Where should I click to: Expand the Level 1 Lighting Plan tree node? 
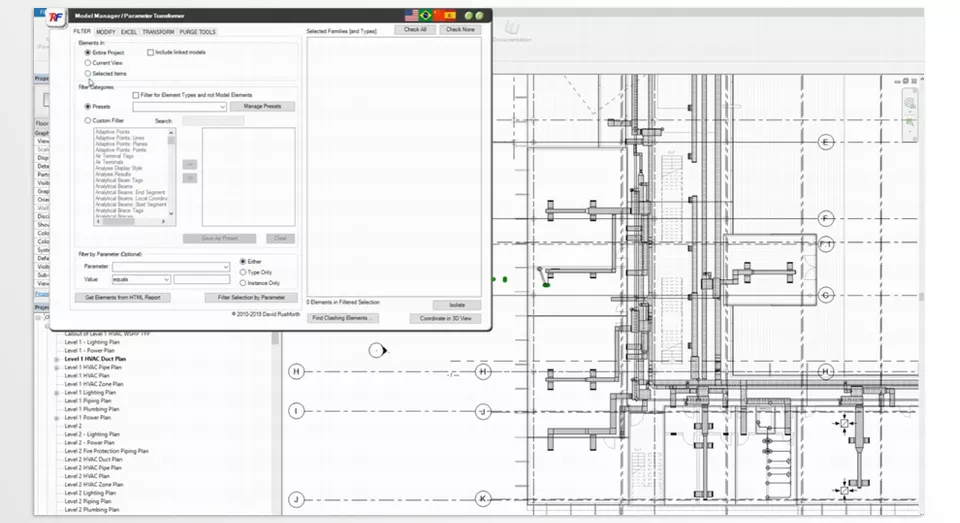click(57, 393)
